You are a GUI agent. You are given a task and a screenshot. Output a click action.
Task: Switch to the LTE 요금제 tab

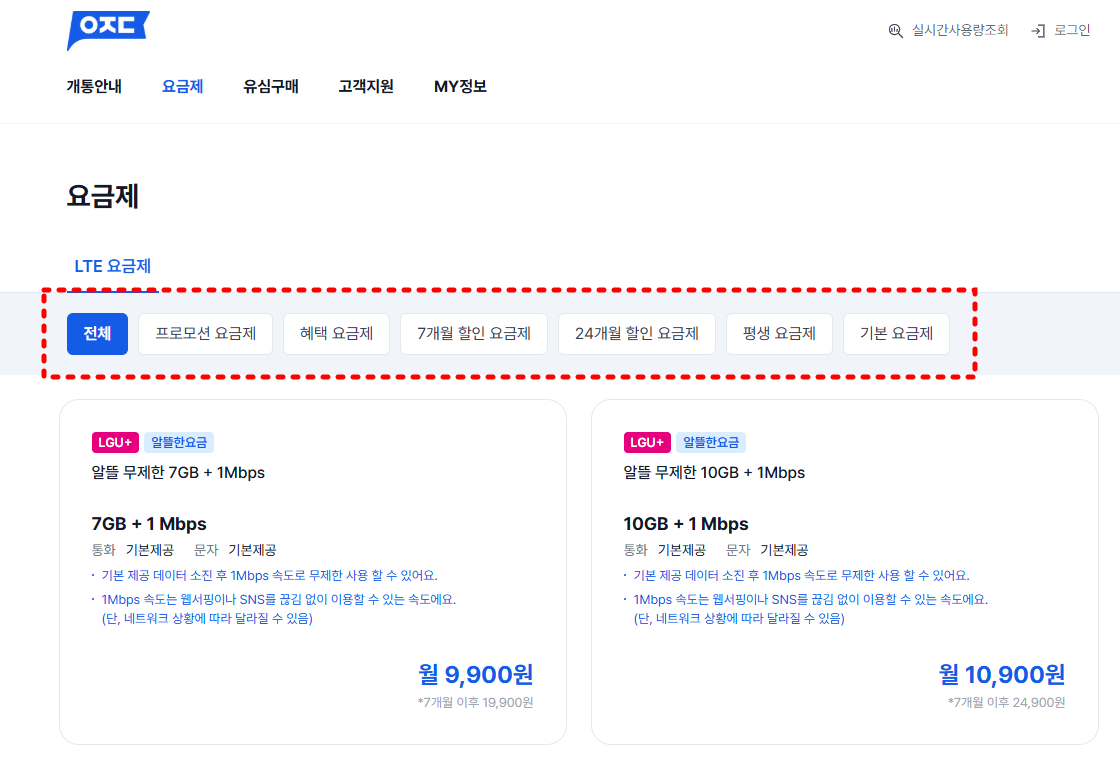pos(112,267)
